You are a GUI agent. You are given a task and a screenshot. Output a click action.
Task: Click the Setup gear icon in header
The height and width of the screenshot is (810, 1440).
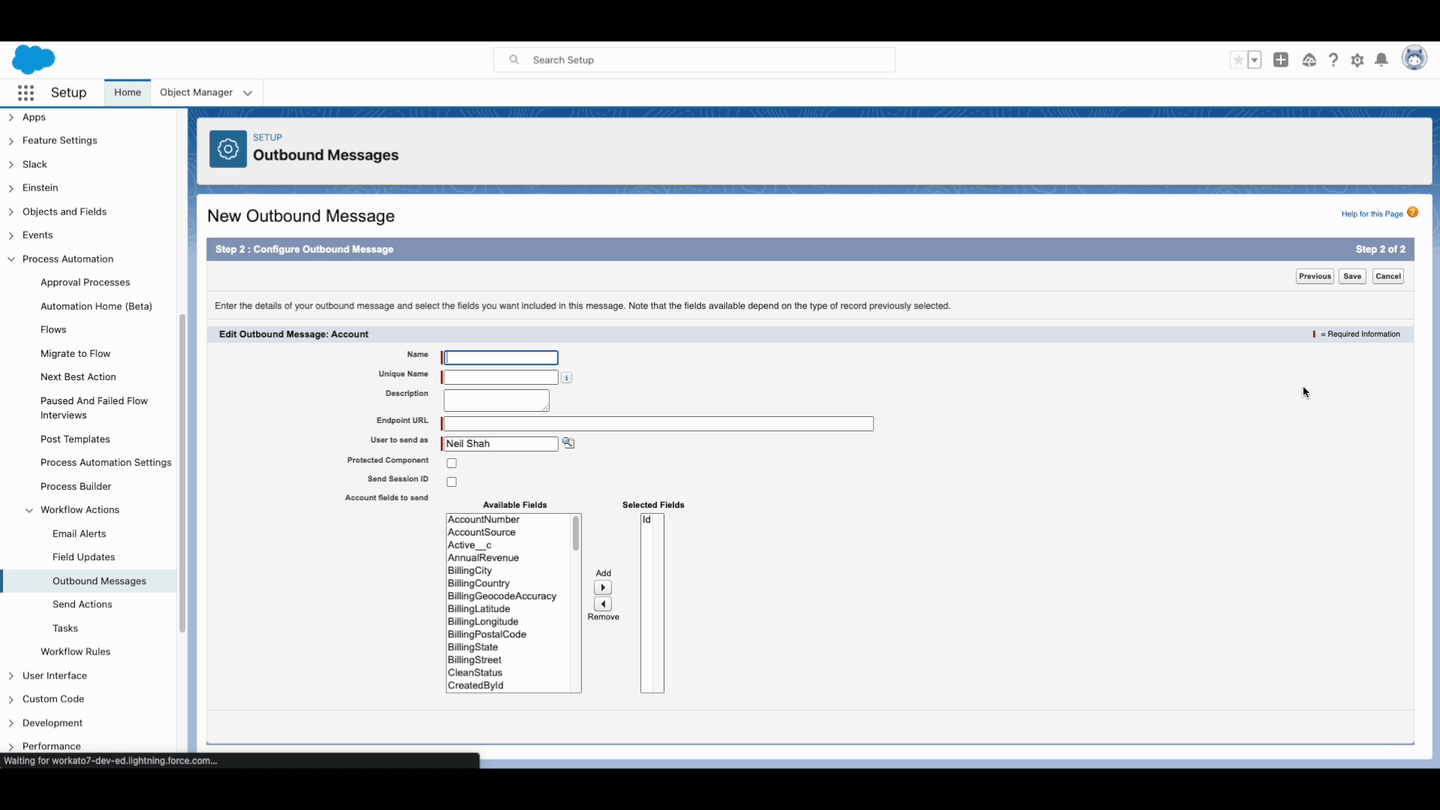(1357, 60)
